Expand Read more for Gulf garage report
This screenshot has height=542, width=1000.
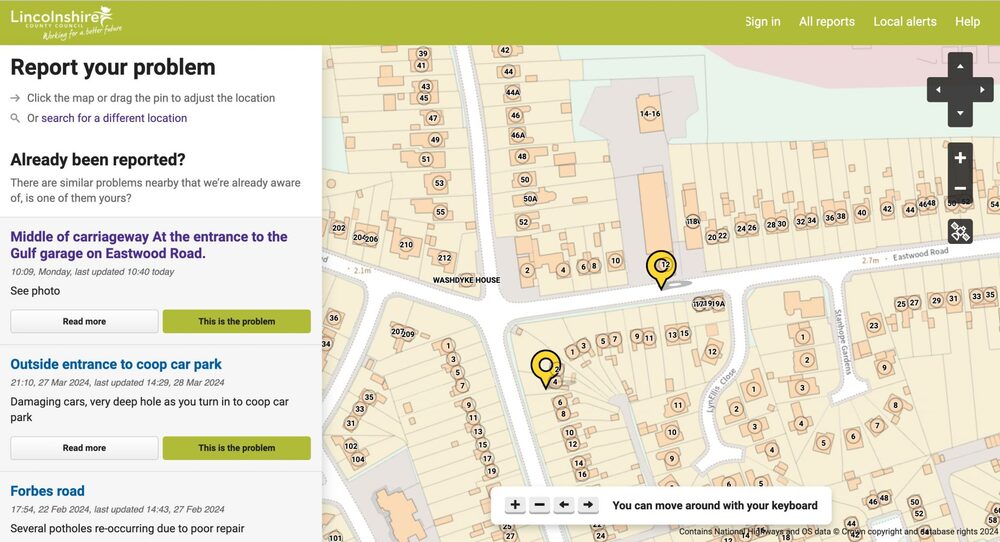[x=84, y=321]
